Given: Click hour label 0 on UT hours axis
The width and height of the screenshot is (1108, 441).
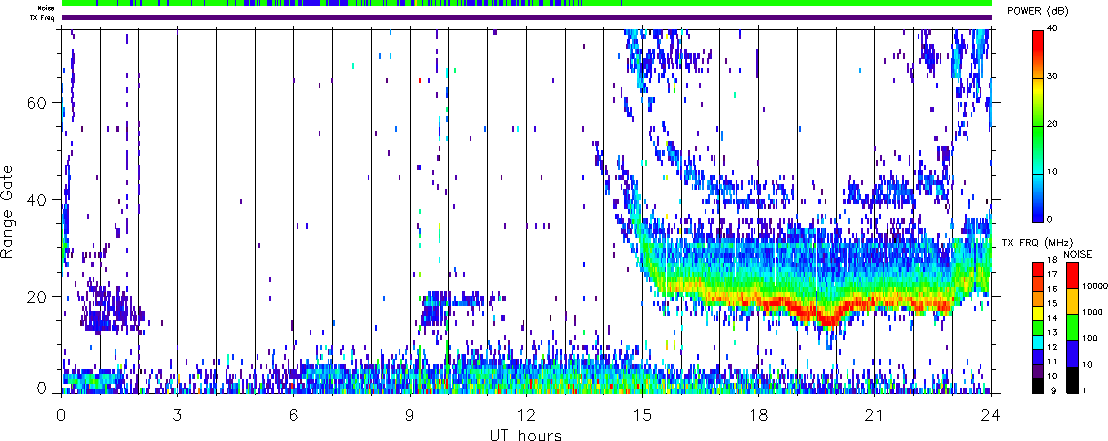Looking at the screenshot, I should coord(62,414).
